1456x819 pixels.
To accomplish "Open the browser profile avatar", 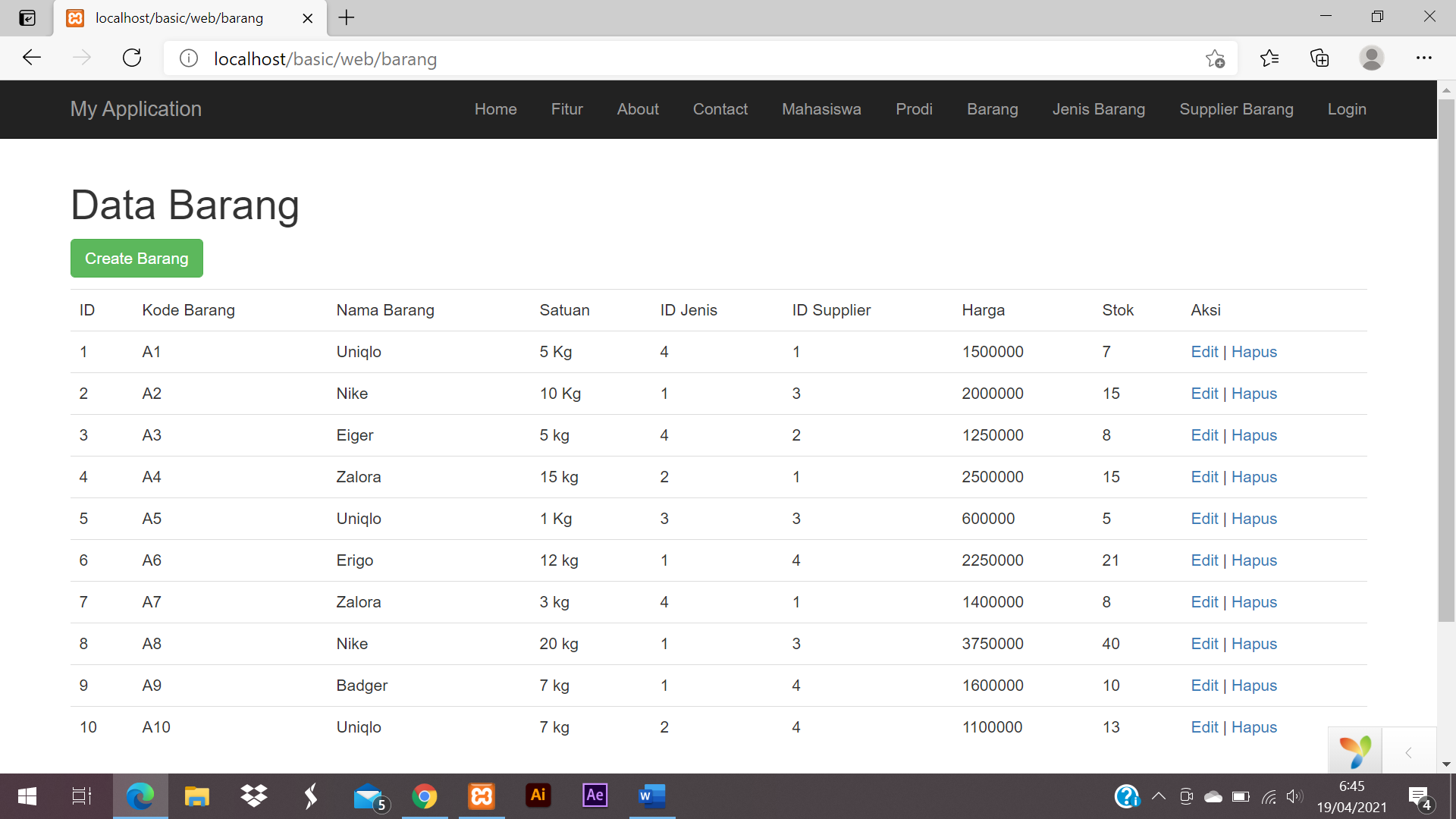I will pyautogui.click(x=1371, y=58).
